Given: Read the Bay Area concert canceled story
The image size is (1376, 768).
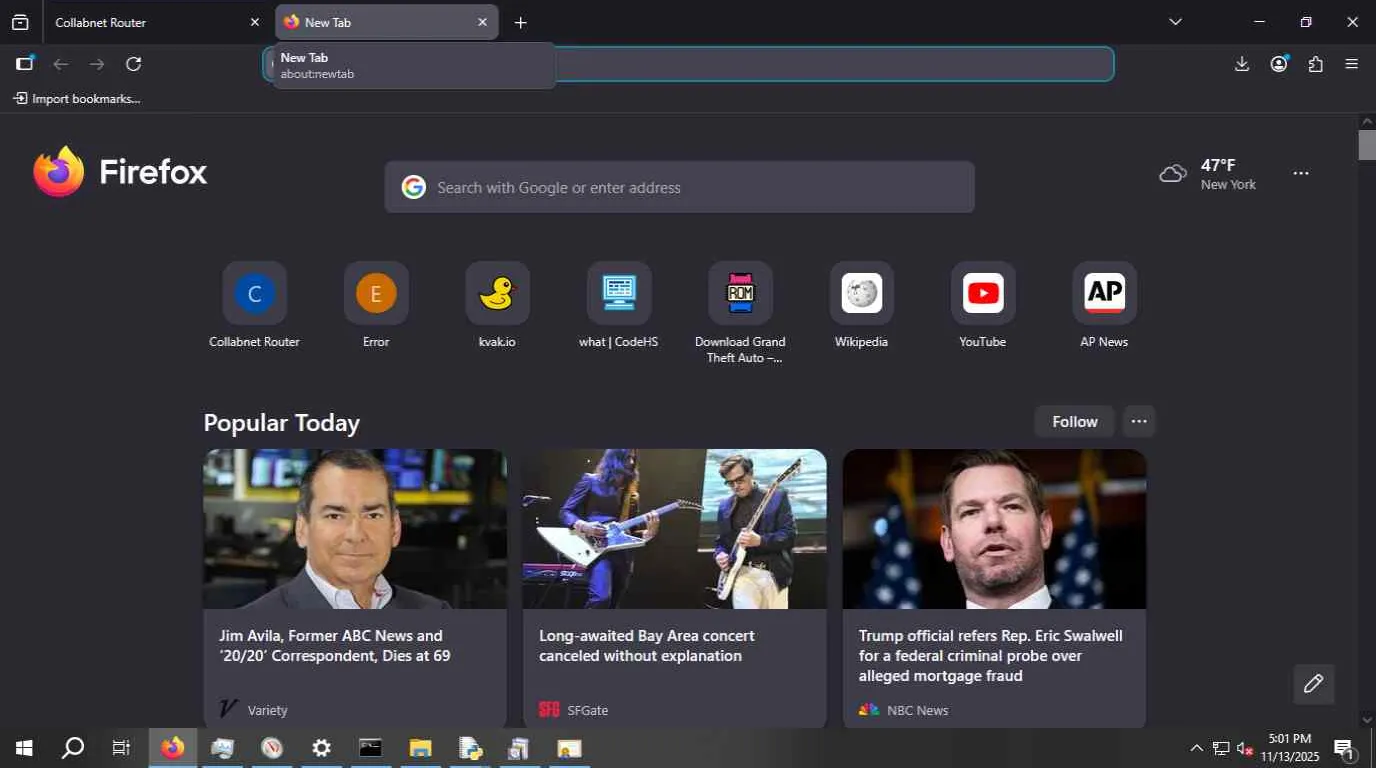Looking at the screenshot, I should 675,589.
